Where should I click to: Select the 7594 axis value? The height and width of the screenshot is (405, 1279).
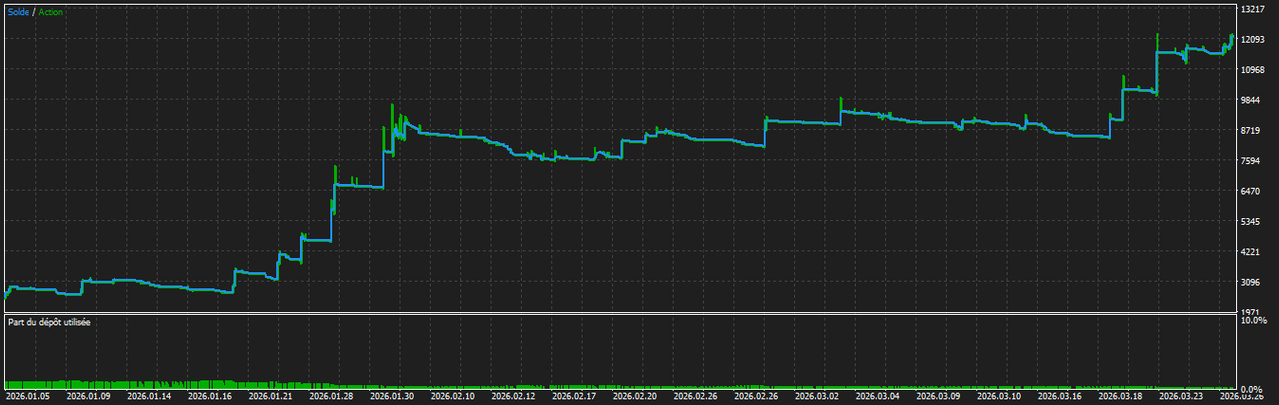(1252, 161)
